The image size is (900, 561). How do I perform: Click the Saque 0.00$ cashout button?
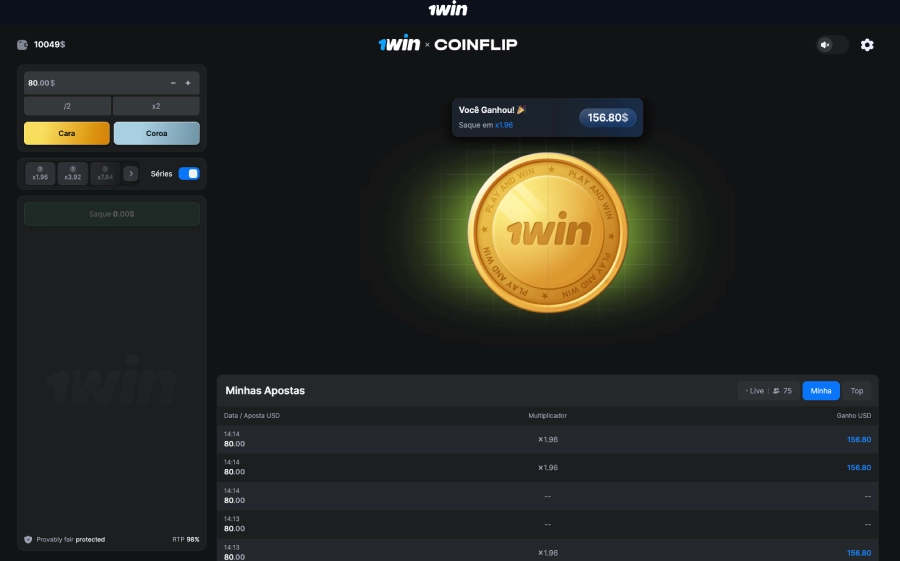[x=112, y=214]
